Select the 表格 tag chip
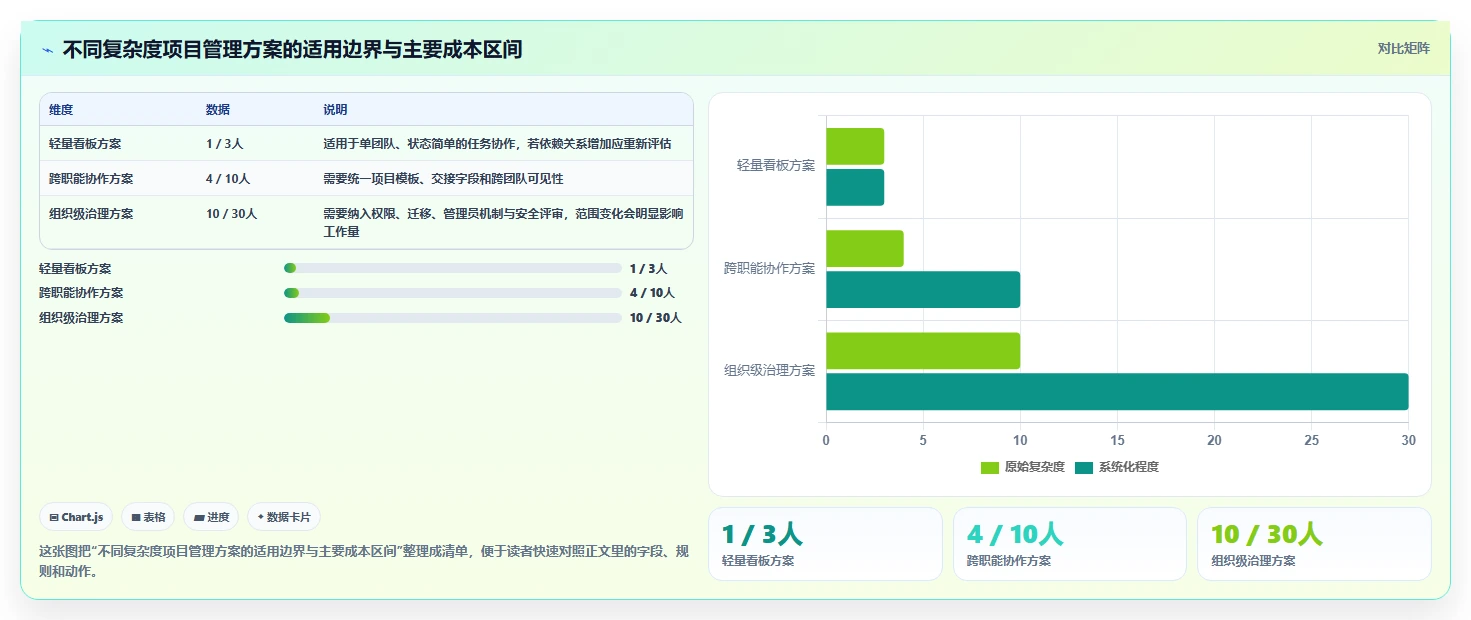 (x=148, y=517)
